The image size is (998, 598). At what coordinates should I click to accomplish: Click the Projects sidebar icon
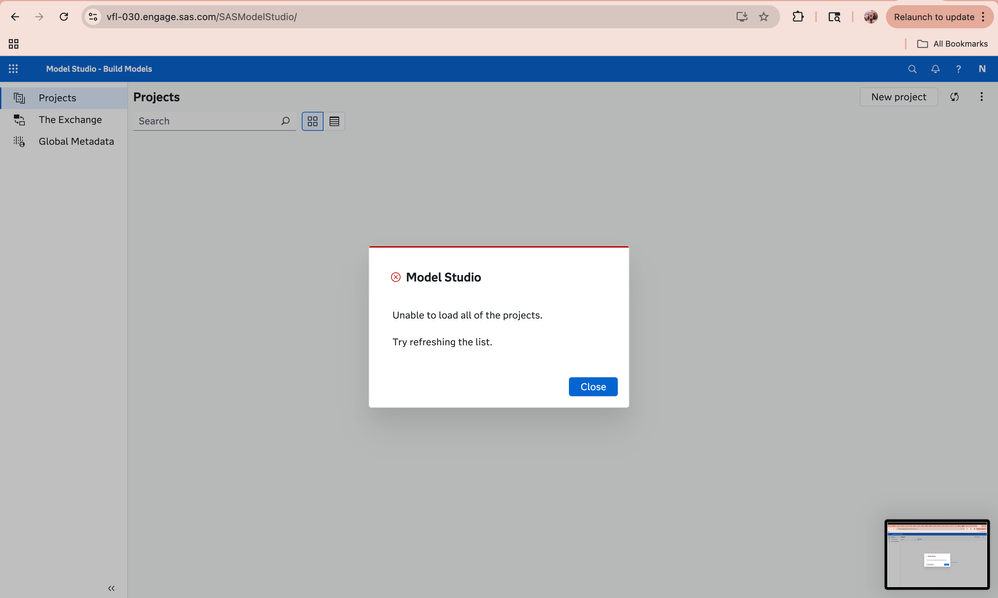tap(19, 98)
